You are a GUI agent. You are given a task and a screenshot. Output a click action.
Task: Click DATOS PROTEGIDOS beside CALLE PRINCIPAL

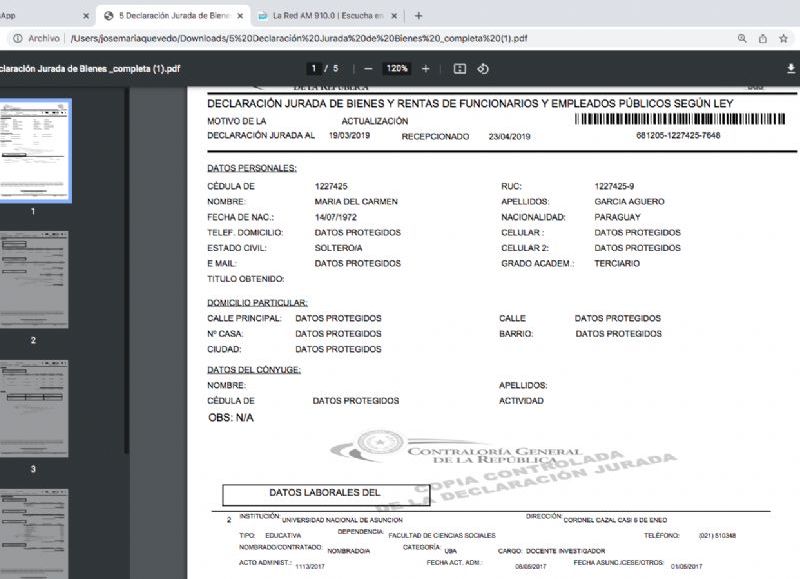coord(338,318)
